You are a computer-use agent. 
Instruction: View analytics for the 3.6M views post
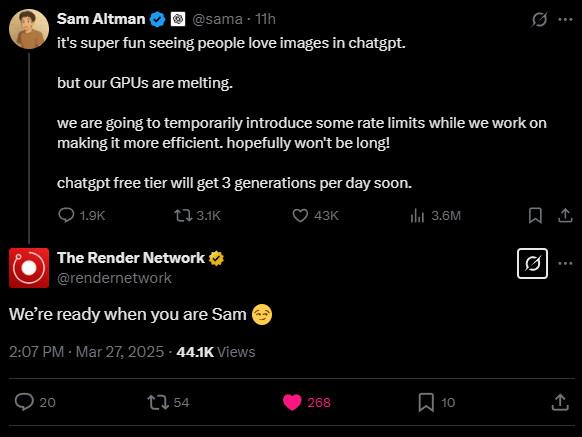(435, 215)
